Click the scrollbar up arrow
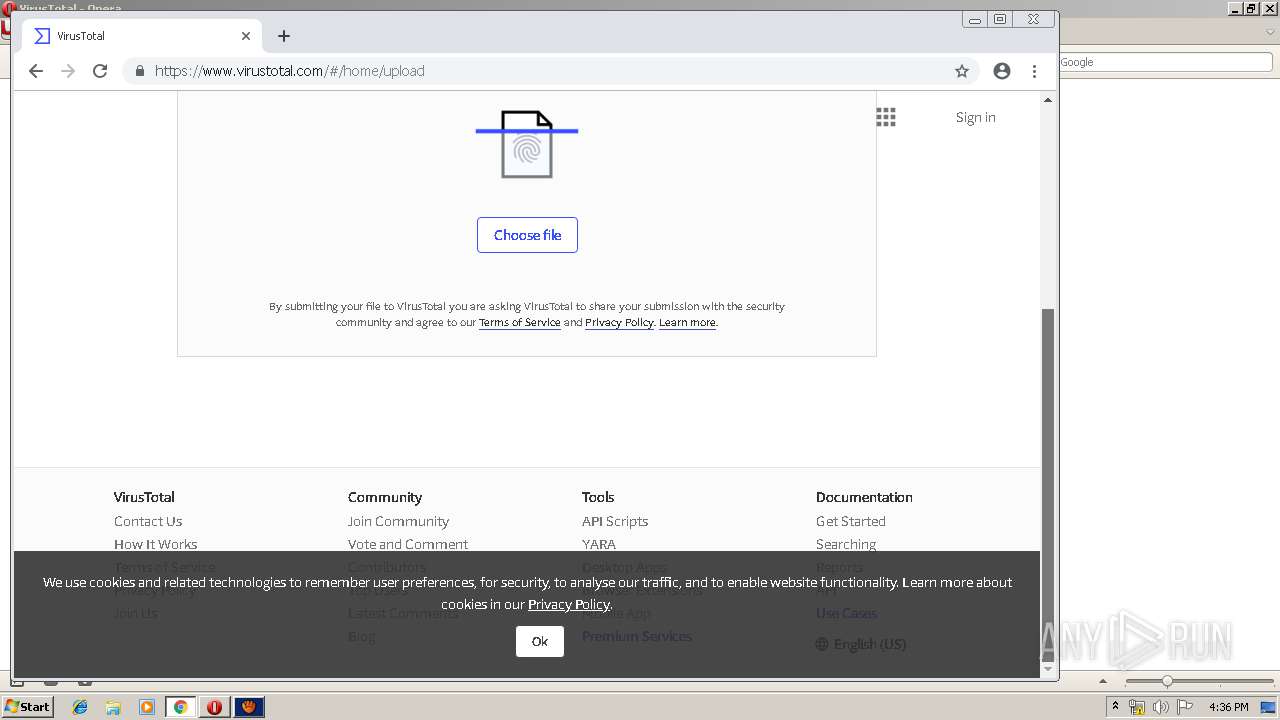The width and height of the screenshot is (1280, 720). (1048, 100)
